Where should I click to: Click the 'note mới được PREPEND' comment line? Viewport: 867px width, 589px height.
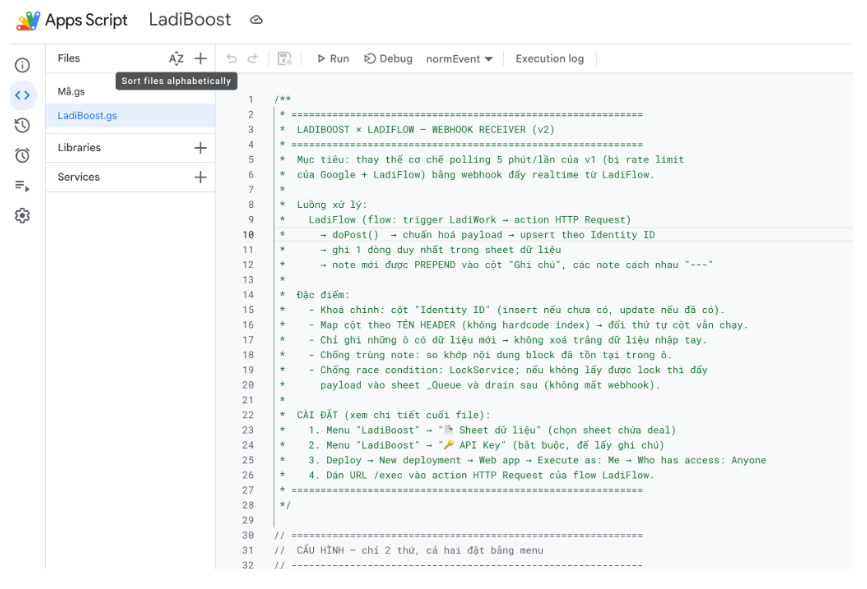tap(516, 265)
